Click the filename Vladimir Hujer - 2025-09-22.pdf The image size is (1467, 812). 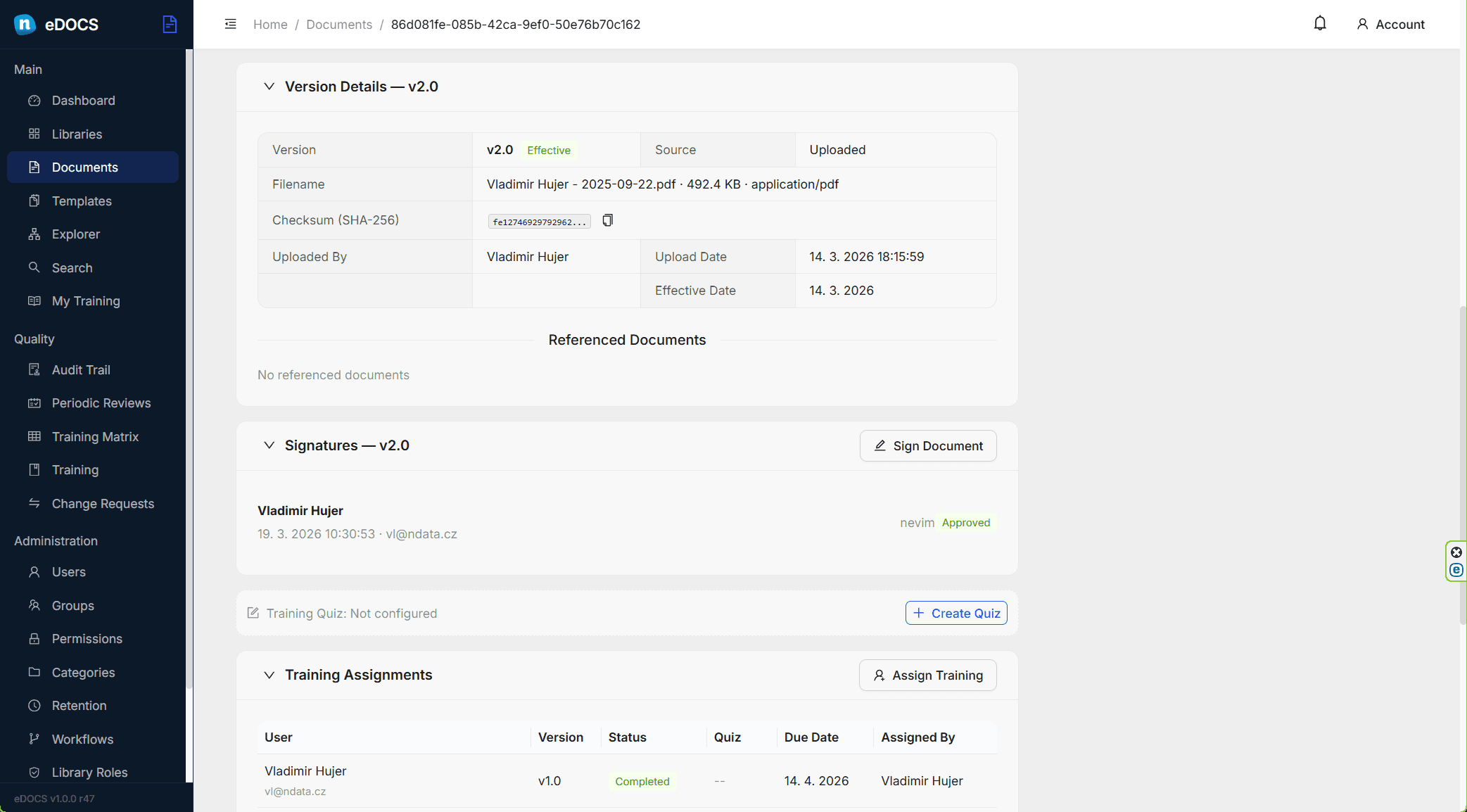(x=581, y=184)
